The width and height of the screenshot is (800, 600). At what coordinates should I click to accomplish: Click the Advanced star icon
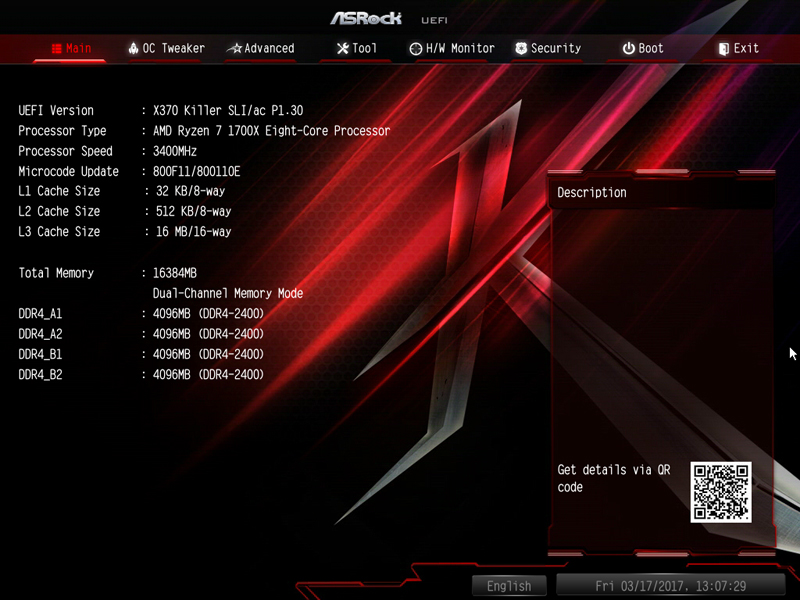coord(235,48)
